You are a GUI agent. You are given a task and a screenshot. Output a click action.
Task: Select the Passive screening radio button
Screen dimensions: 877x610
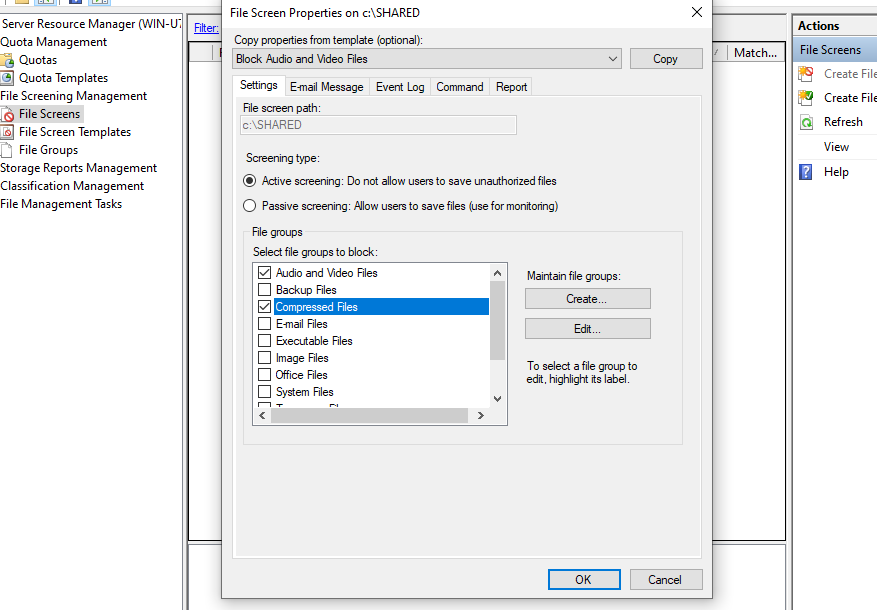pos(250,206)
